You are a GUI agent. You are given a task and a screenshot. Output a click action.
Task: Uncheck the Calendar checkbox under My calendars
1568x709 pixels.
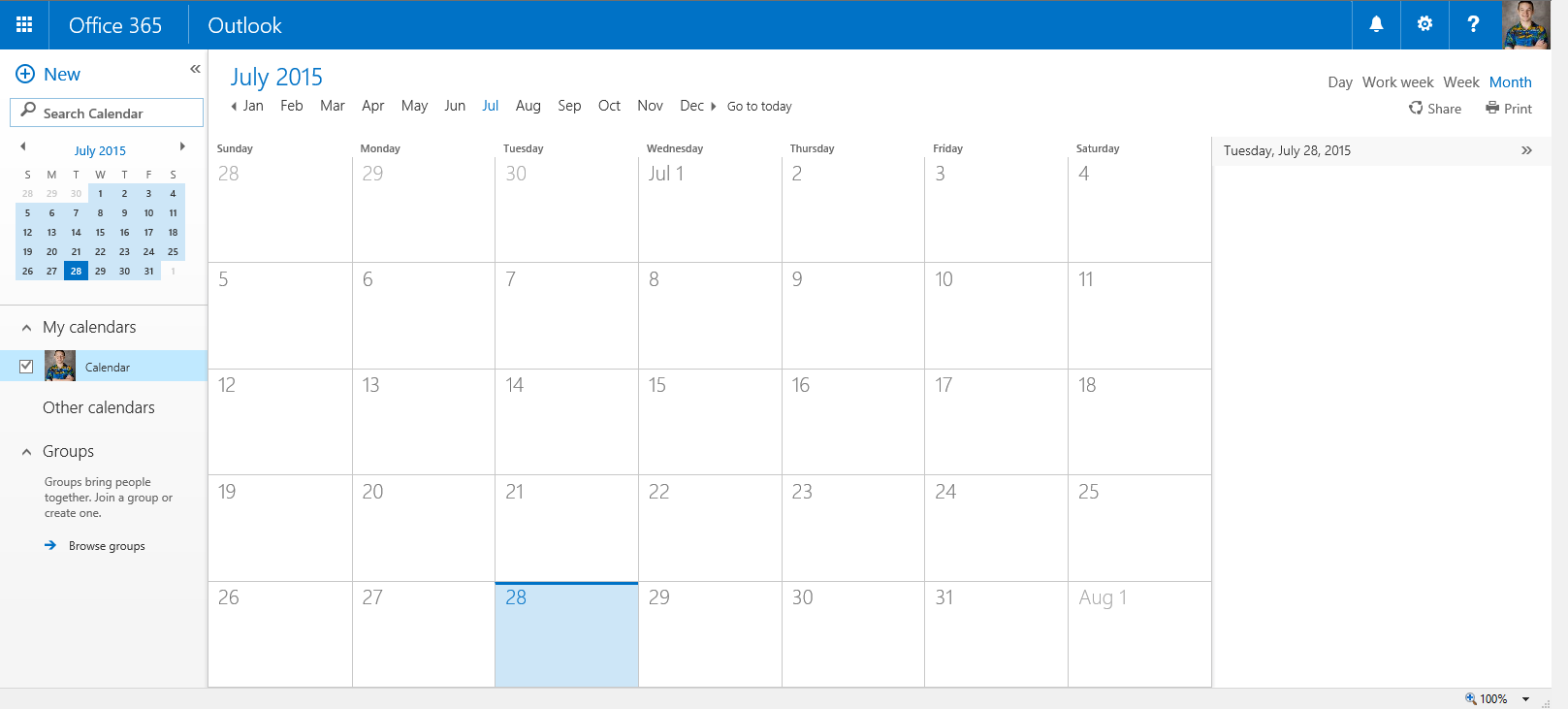pos(26,367)
